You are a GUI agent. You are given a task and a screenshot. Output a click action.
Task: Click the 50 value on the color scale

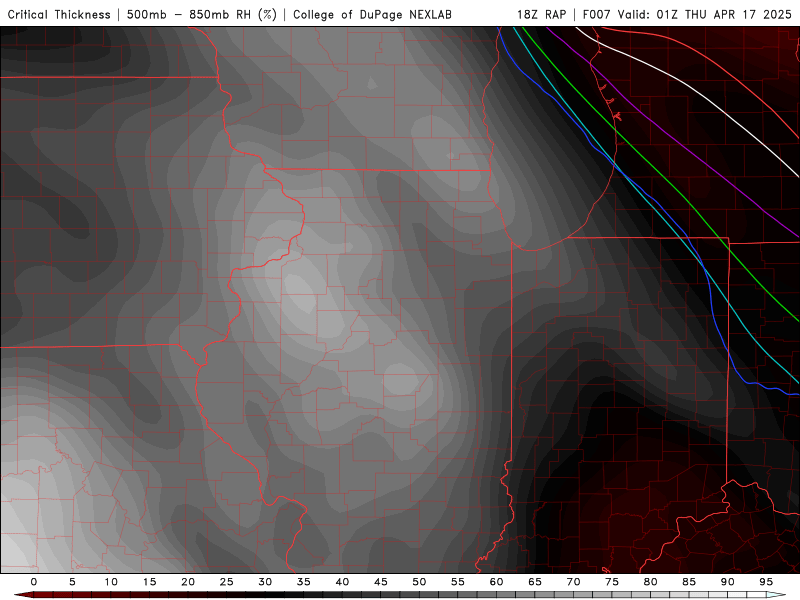click(x=419, y=582)
